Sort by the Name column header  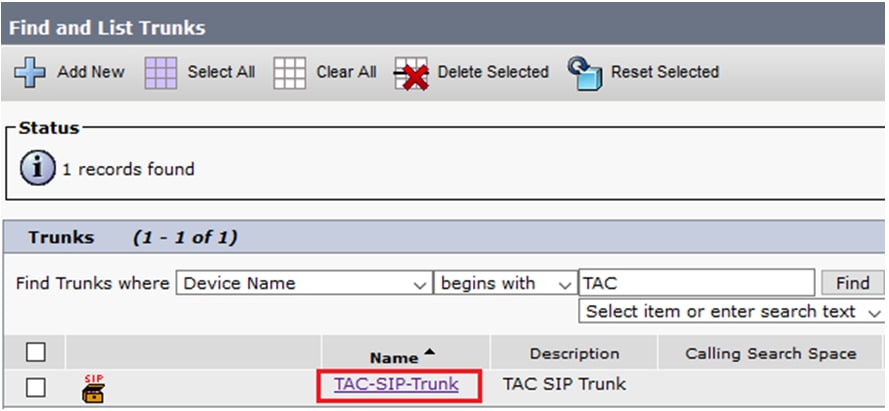point(394,358)
